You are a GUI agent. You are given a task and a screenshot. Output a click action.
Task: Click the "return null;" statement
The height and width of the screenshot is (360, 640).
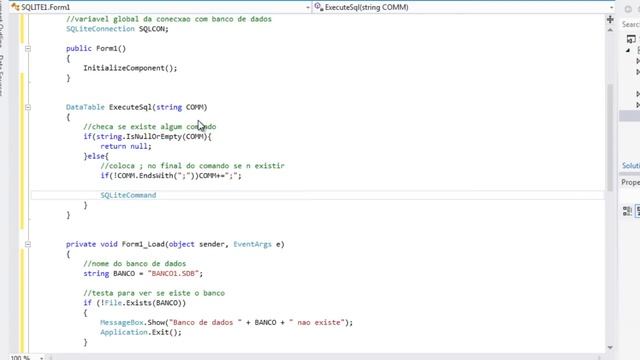[126, 147]
